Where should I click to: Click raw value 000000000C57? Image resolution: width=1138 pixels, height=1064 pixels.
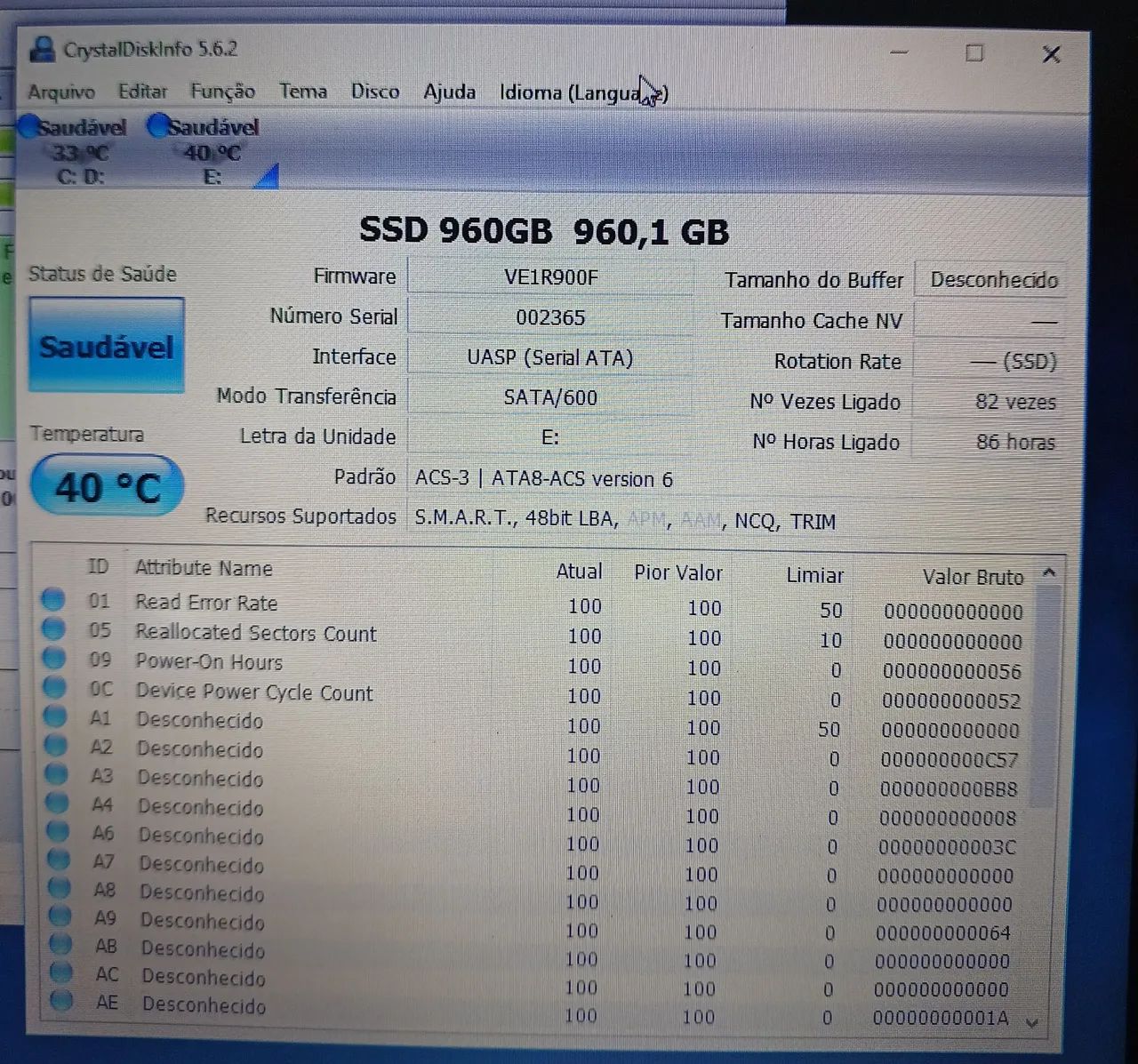tap(950, 760)
